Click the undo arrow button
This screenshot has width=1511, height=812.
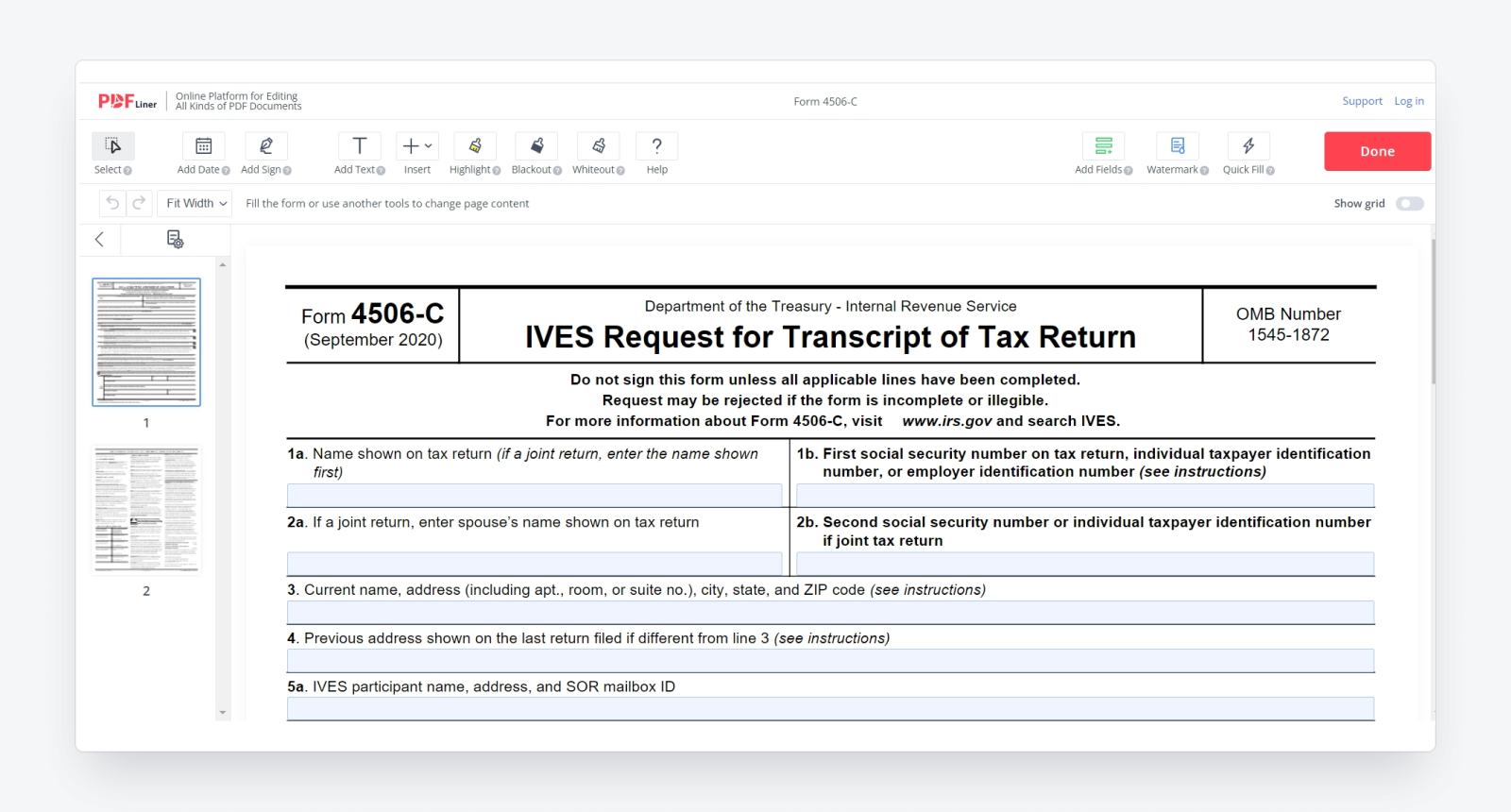click(112, 204)
